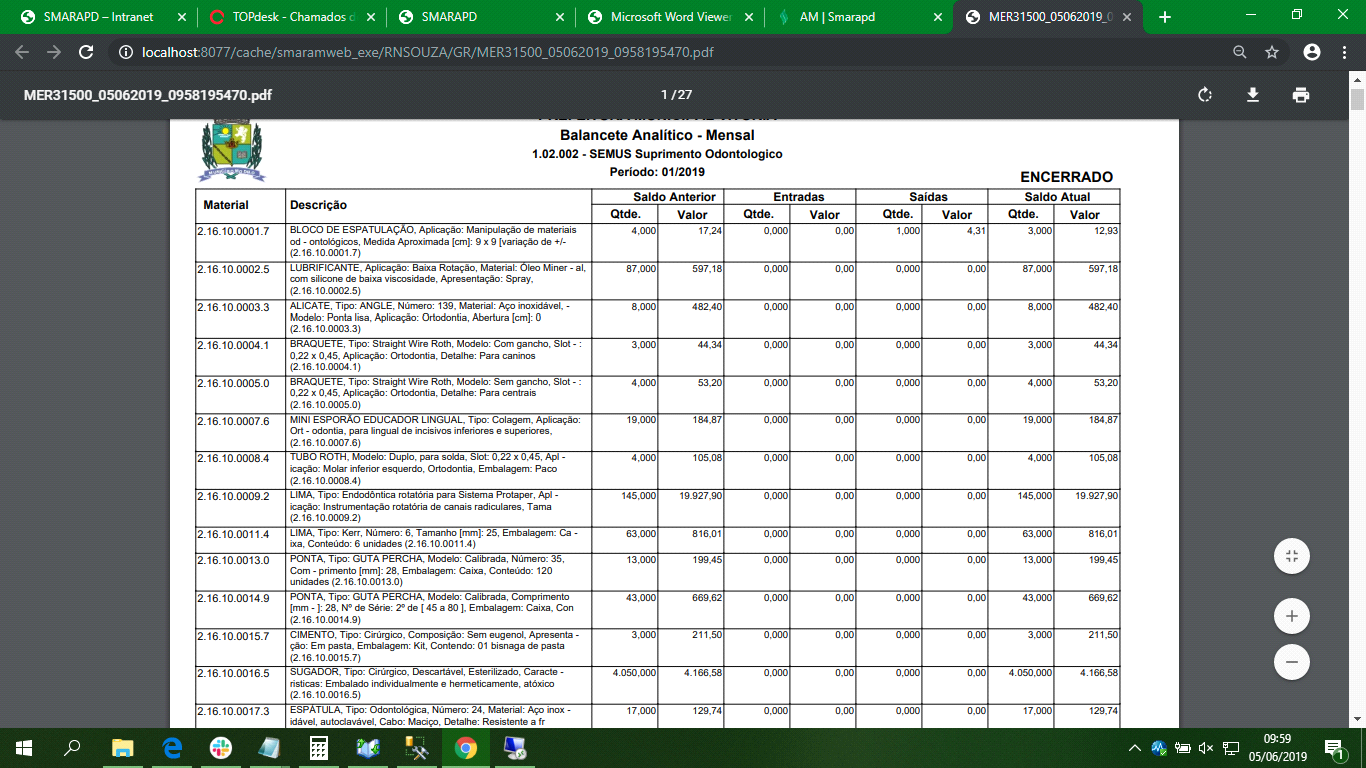Image resolution: width=1366 pixels, height=768 pixels.
Task: Click the 'Saídas' column header
Action: [928, 197]
